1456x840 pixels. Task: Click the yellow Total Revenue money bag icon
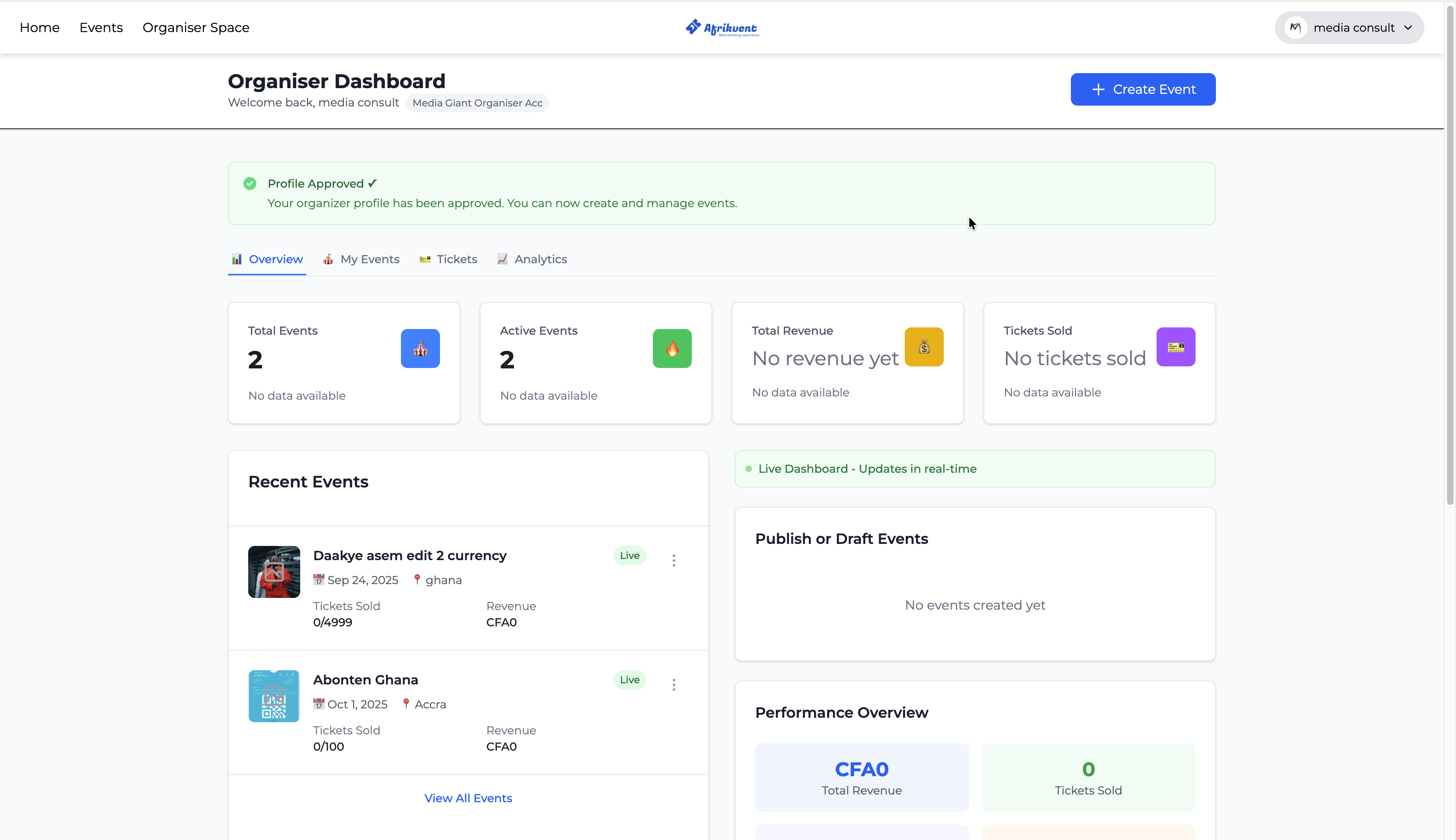click(923, 347)
